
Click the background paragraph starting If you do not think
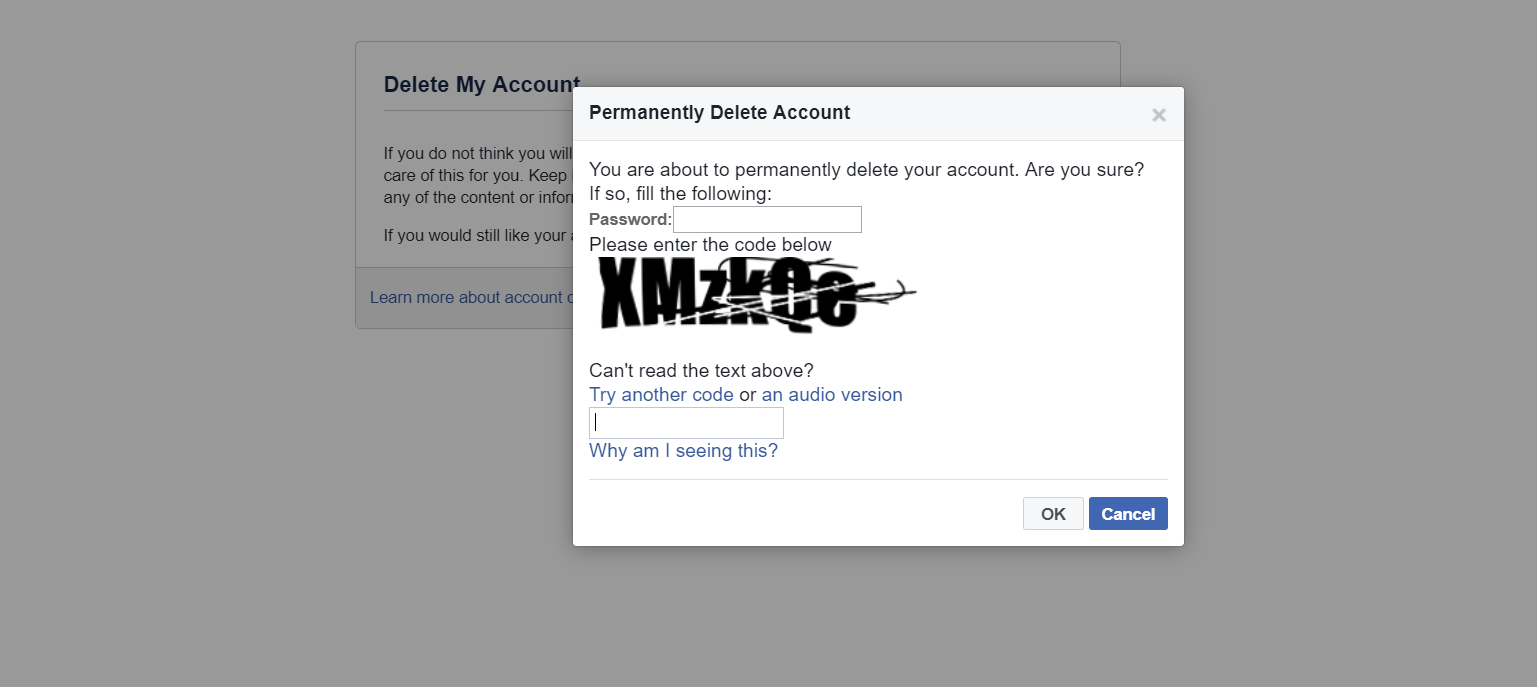tap(478, 175)
